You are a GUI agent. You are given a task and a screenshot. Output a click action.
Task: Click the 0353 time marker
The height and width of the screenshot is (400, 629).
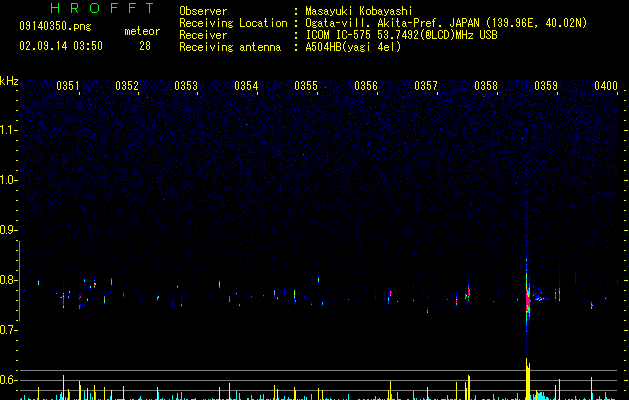click(x=186, y=86)
